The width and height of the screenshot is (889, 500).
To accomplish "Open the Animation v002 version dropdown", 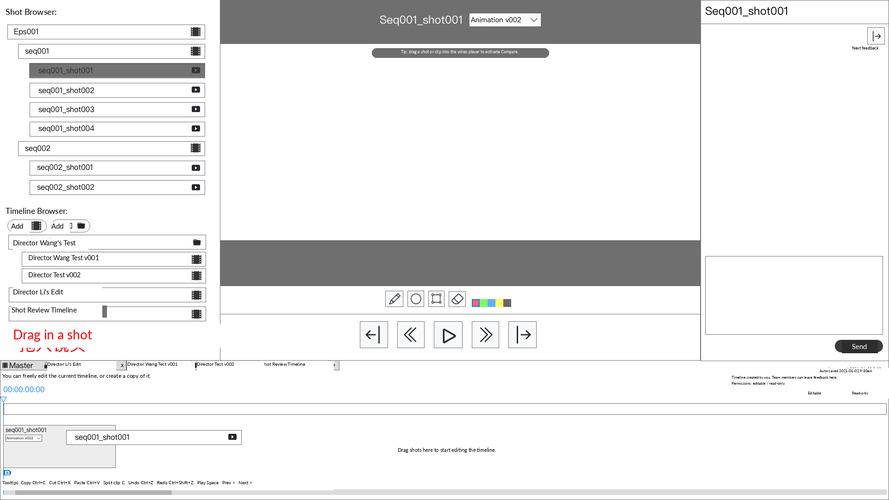I will [x=505, y=20].
